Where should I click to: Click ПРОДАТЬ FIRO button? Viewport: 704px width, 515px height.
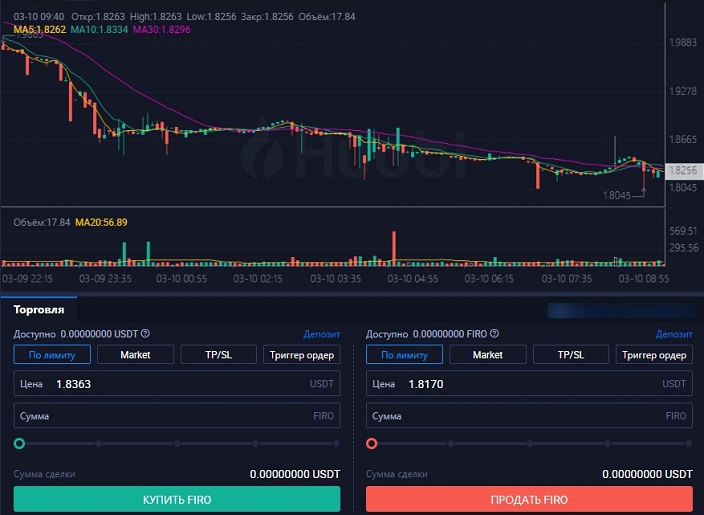529,499
